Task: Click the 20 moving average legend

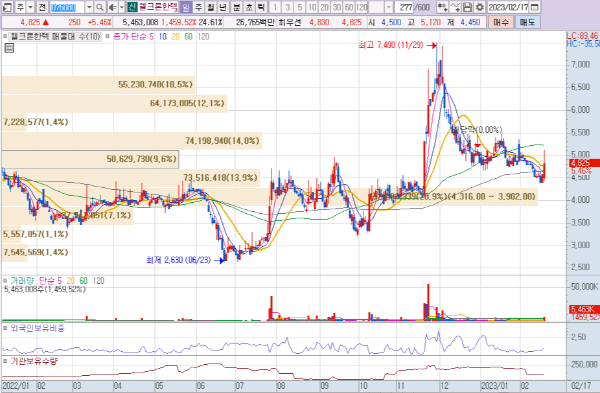Action: click(176, 37)
